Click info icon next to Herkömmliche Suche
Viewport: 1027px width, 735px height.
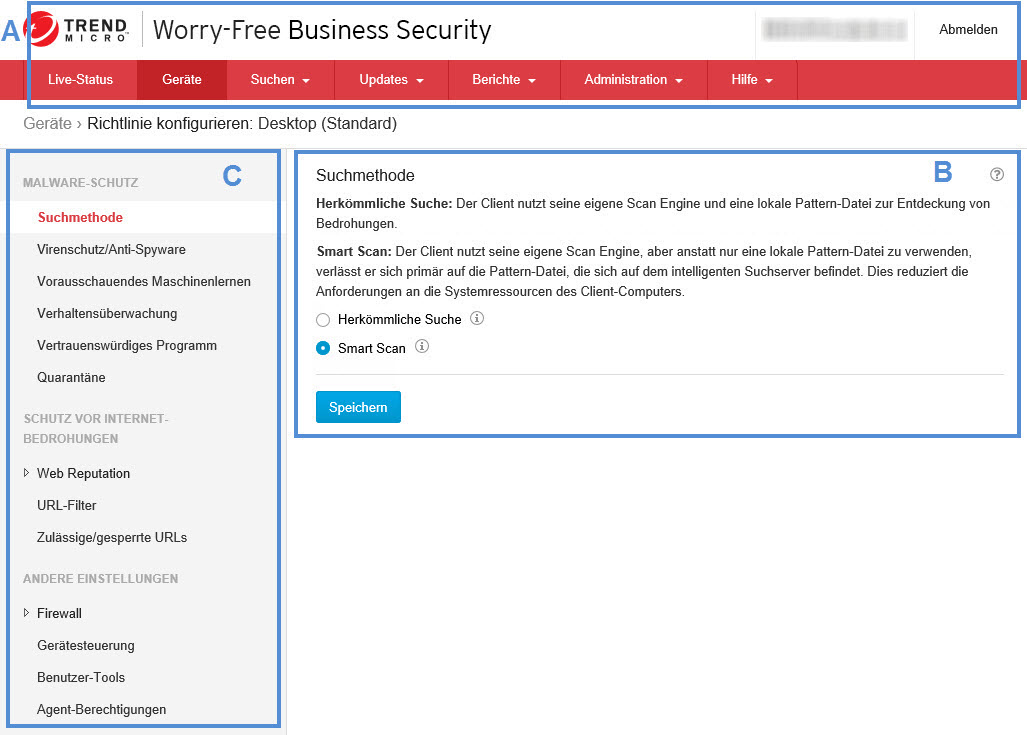point(477,319)
